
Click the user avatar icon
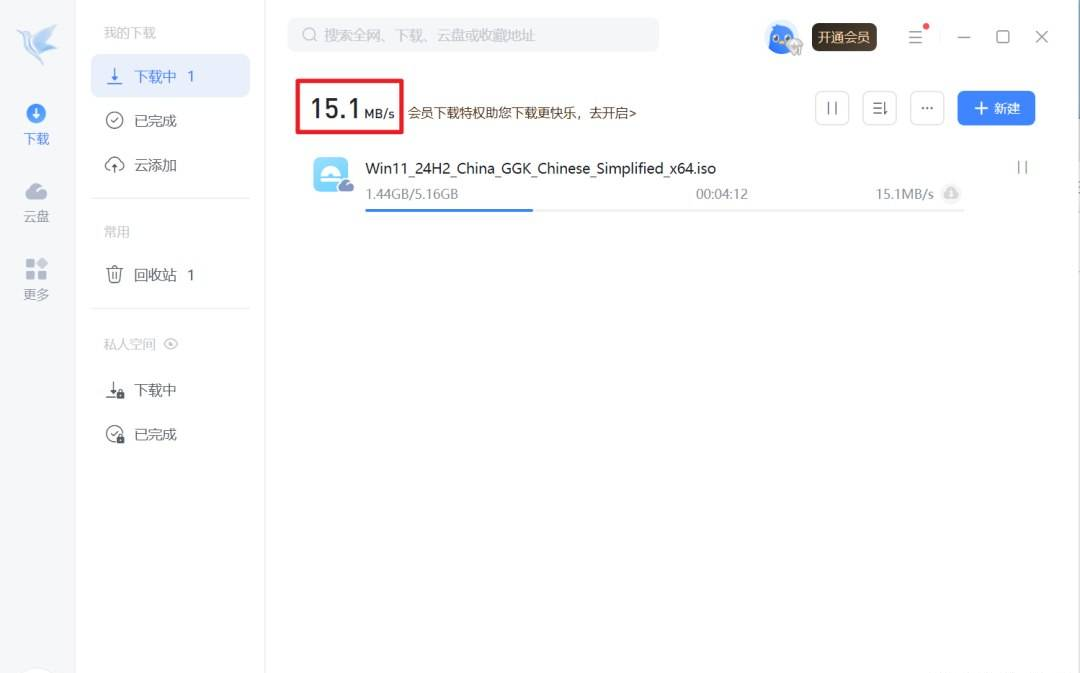(x=781, y=38)
